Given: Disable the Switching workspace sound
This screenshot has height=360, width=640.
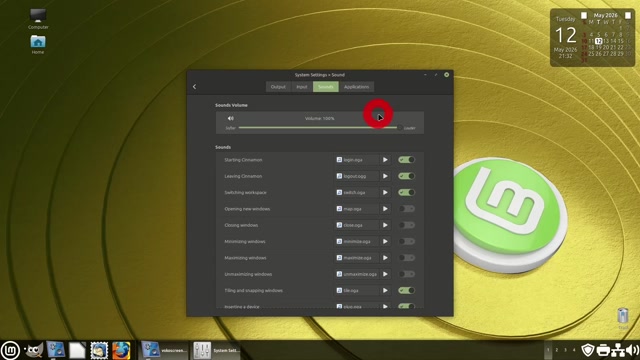Looking at the screenshot, I should click(x=407, y=192).
